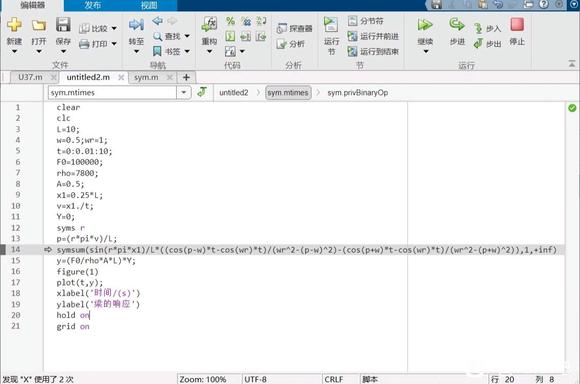Close the sym.m editor tab
Viewport: 580px width, 384px height.
pos(170,77)
